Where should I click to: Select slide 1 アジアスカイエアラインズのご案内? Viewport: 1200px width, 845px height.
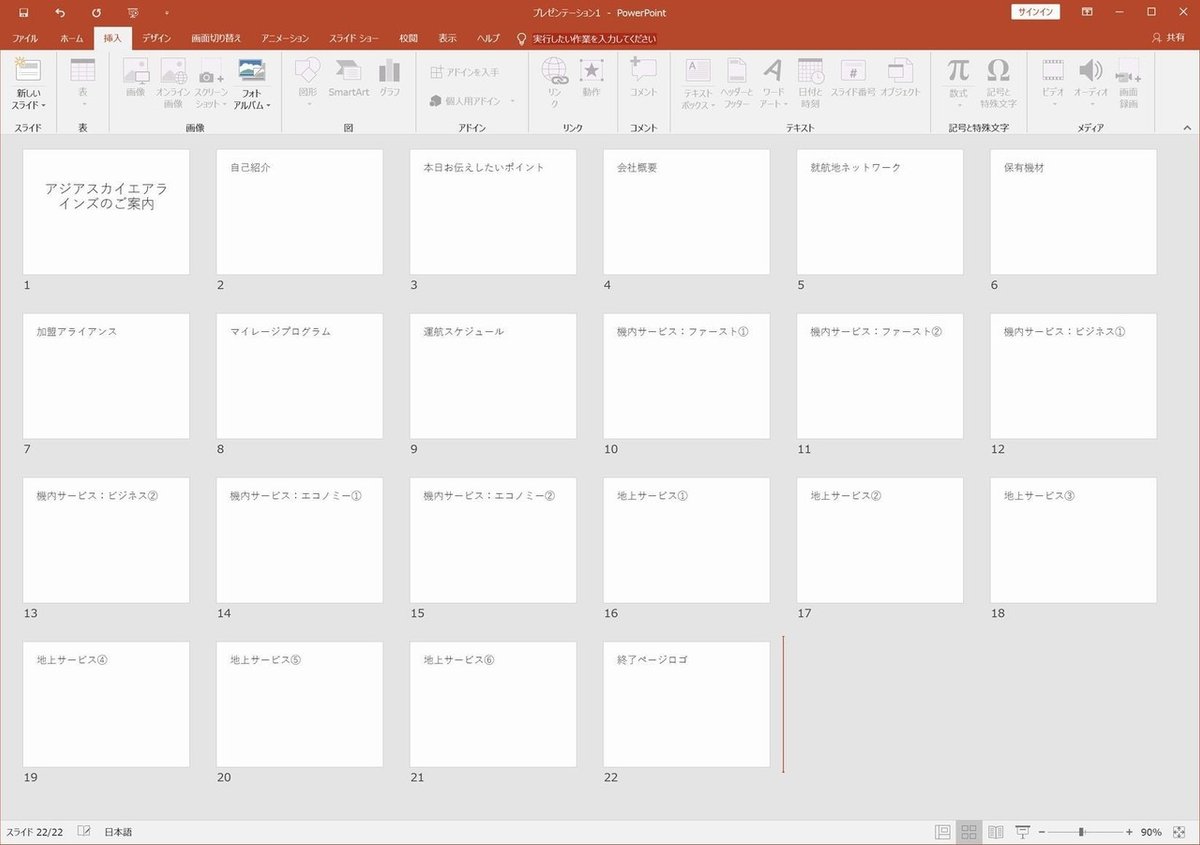point(106,212)
